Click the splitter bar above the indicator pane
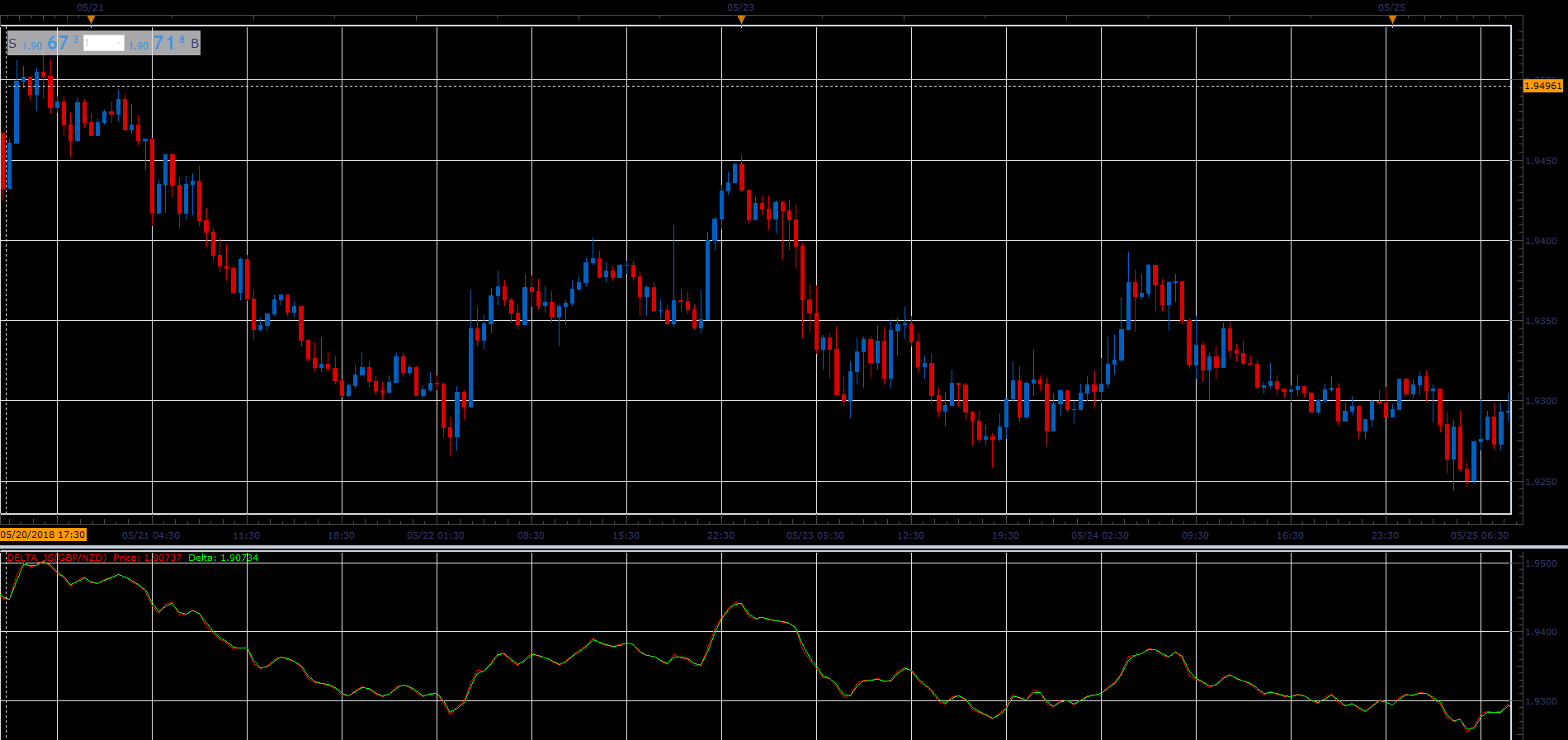Image resolution: width=1568 pixels, height=740 pixels. click(784, 546)
